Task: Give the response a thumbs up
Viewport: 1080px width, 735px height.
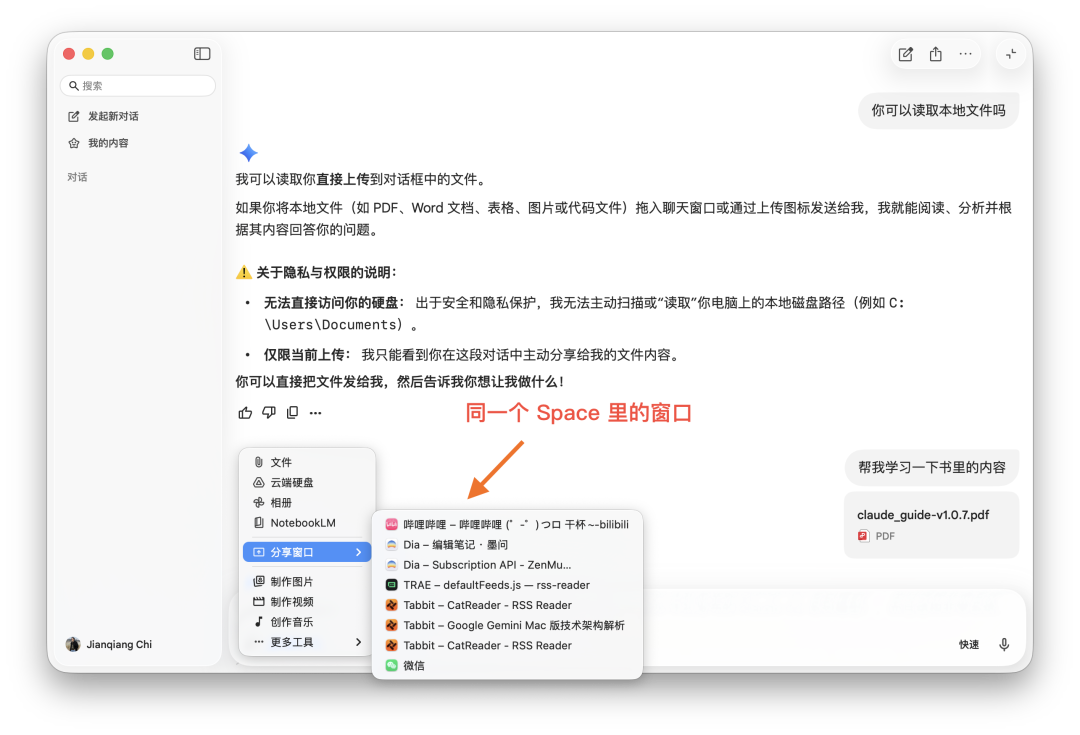Action: [245, 413]
